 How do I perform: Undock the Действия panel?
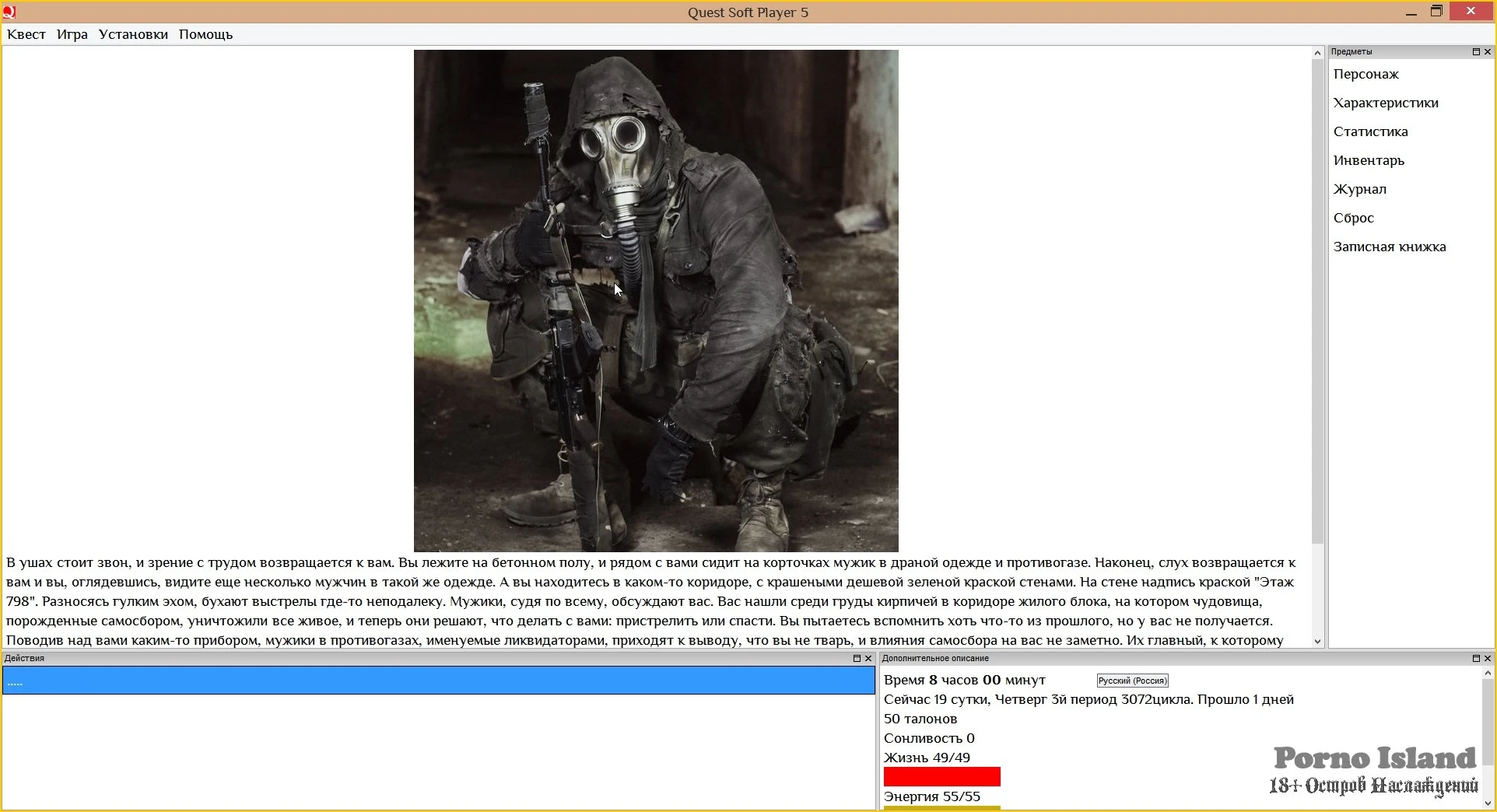(x=857, y=659)
